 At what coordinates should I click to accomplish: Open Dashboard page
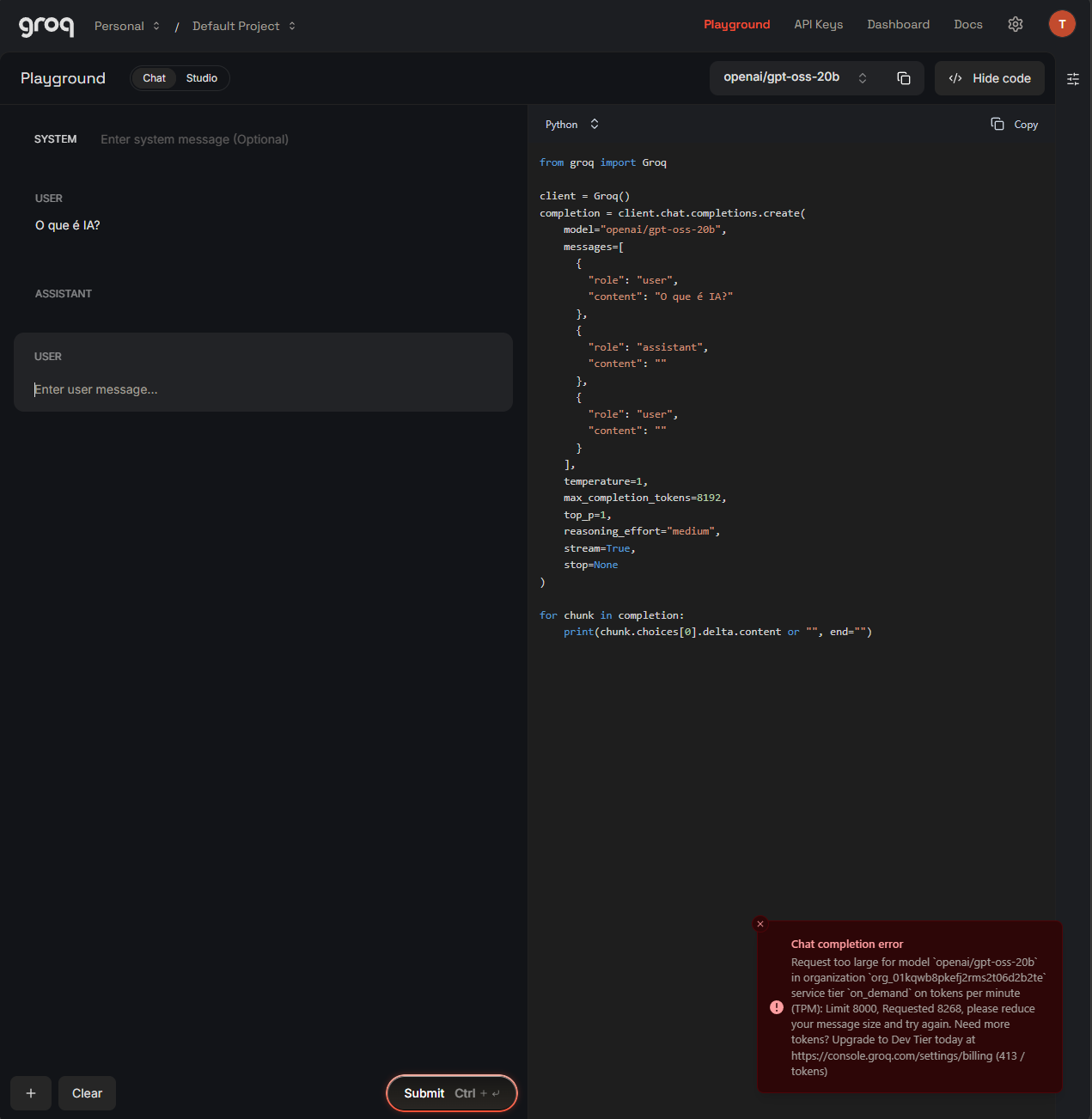pyautogui.click(x=899, y=24)
